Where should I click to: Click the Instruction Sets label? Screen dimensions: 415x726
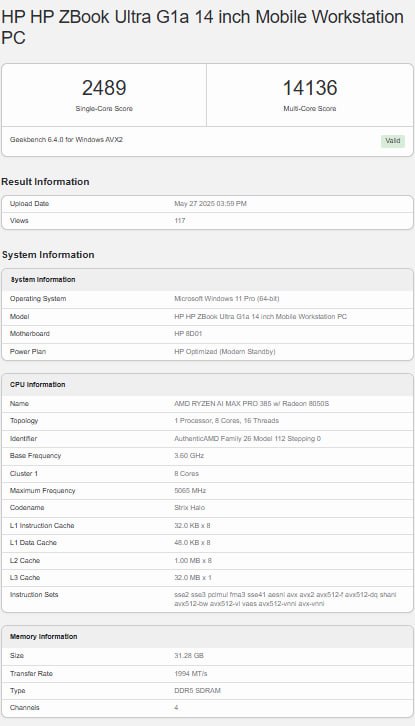(34, 595)
